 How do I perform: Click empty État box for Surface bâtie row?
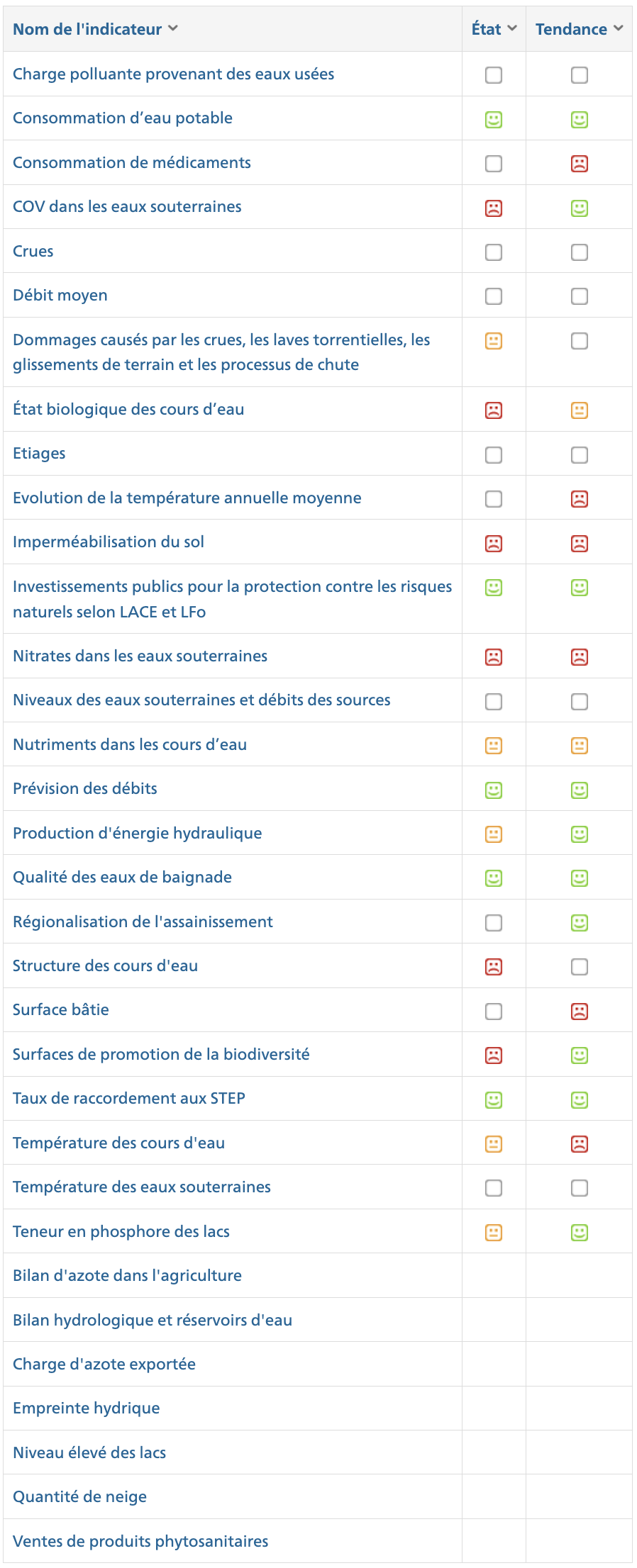[x=494, y=1012]
